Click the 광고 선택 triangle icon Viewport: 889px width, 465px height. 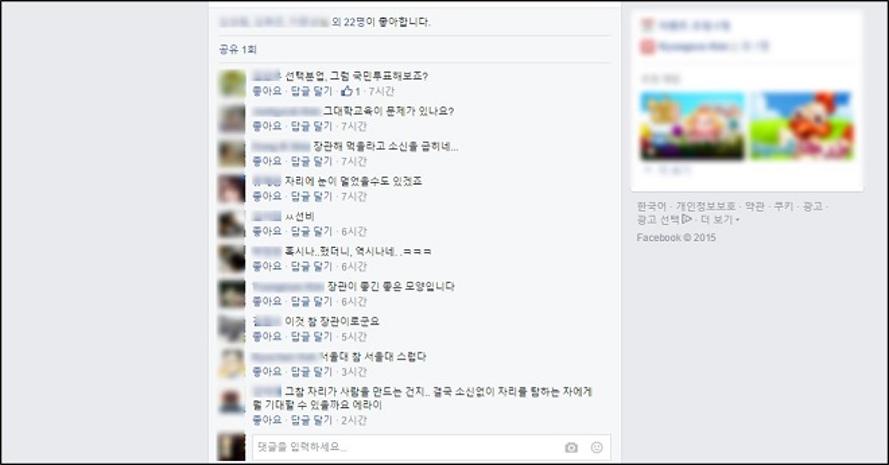[687, 219]
